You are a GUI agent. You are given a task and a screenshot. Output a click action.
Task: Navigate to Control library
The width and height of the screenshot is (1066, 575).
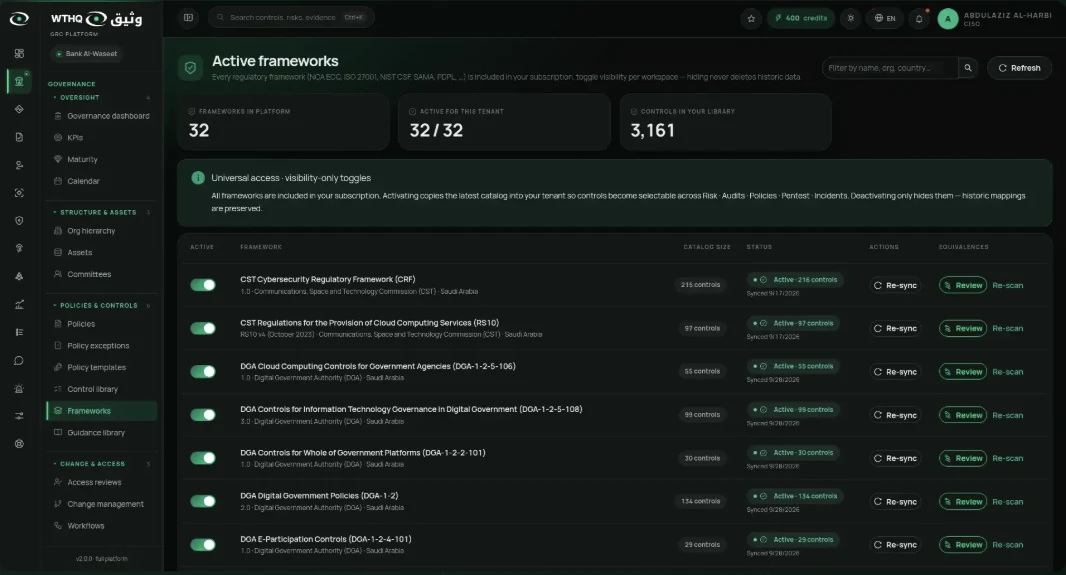102,389
